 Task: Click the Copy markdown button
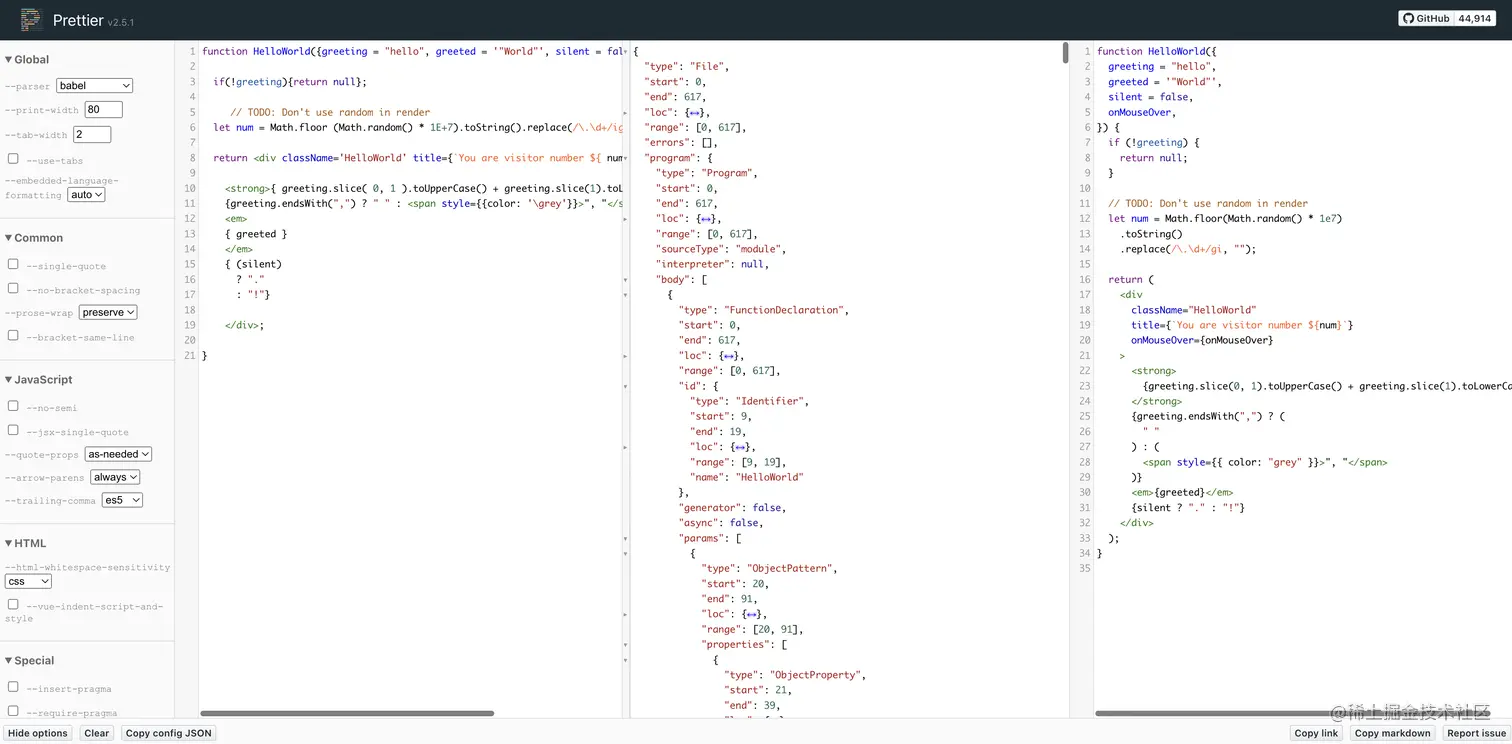coord(1392,733)
